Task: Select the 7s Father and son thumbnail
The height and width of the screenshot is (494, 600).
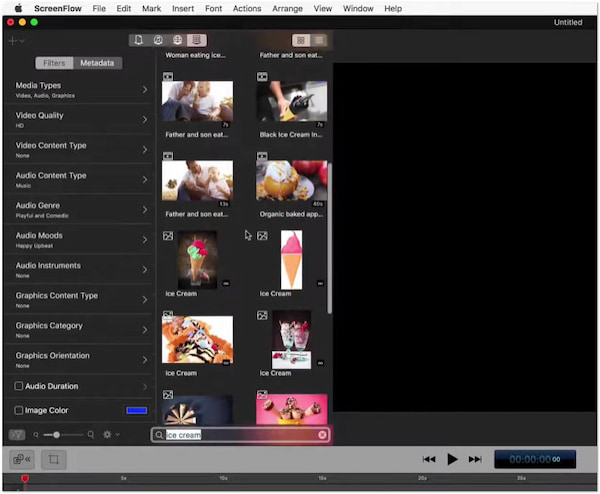Action: click(x=197, y=101)
